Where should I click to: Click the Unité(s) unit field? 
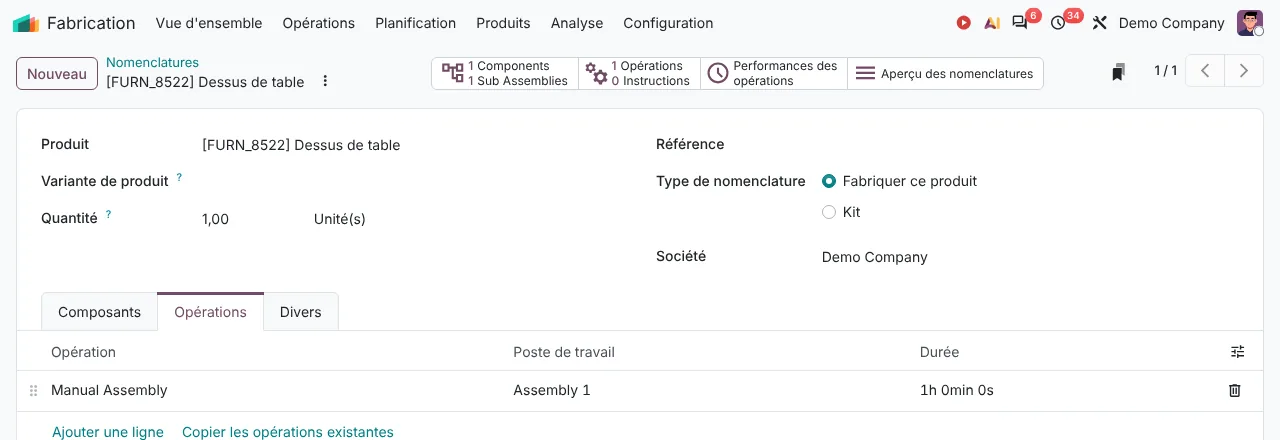click(x=340, y=219)
